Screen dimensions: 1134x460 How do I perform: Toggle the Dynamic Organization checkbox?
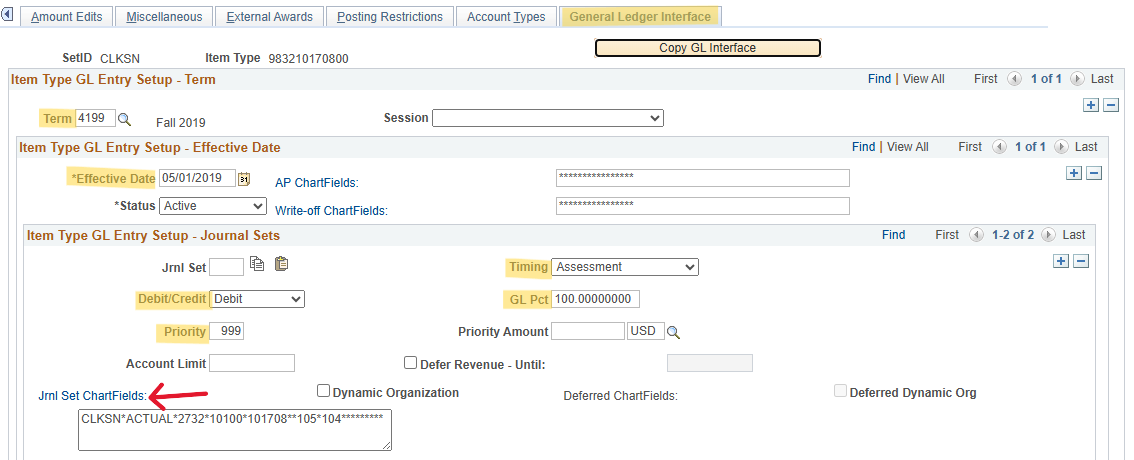click(323, 391)
